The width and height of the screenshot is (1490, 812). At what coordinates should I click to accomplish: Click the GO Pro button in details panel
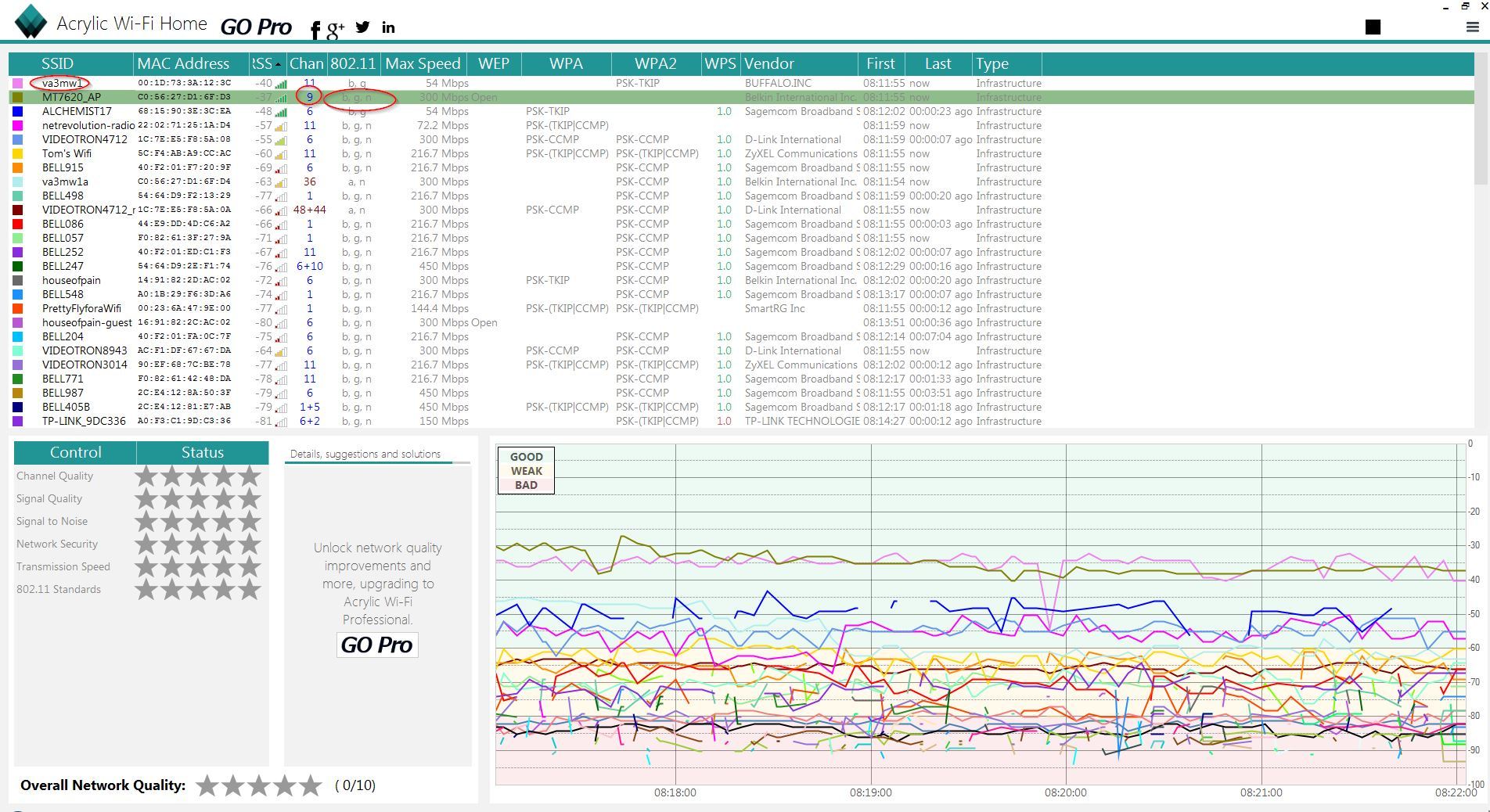[x=376, y=645]
